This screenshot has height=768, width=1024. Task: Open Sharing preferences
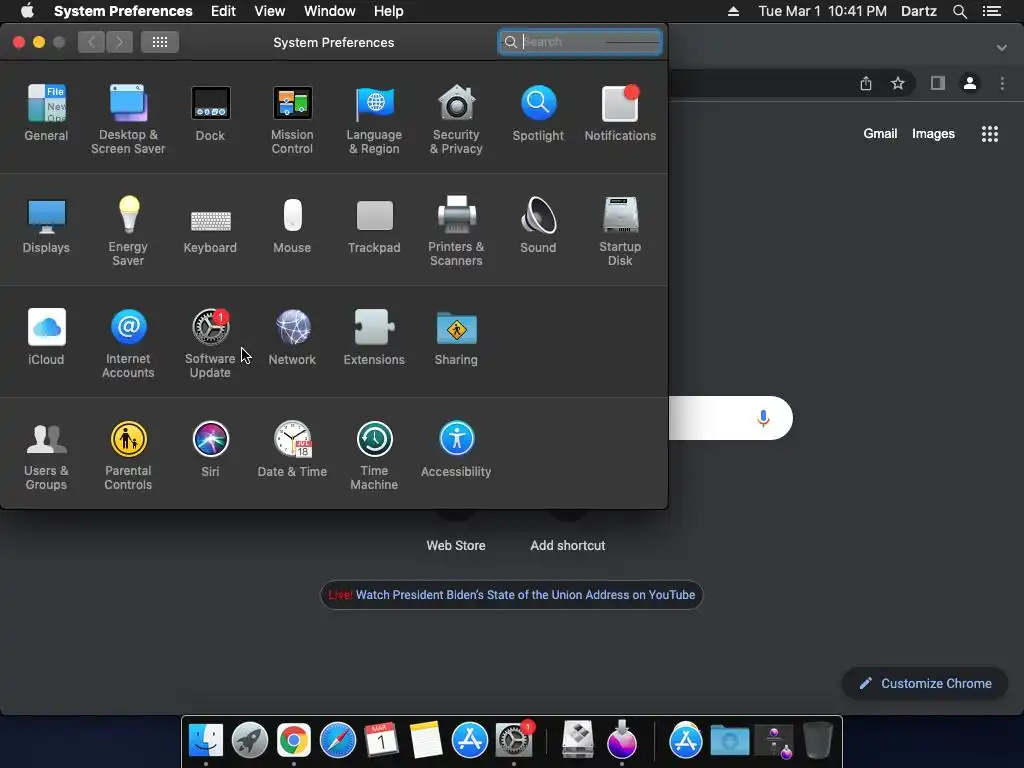pos(456,336)
